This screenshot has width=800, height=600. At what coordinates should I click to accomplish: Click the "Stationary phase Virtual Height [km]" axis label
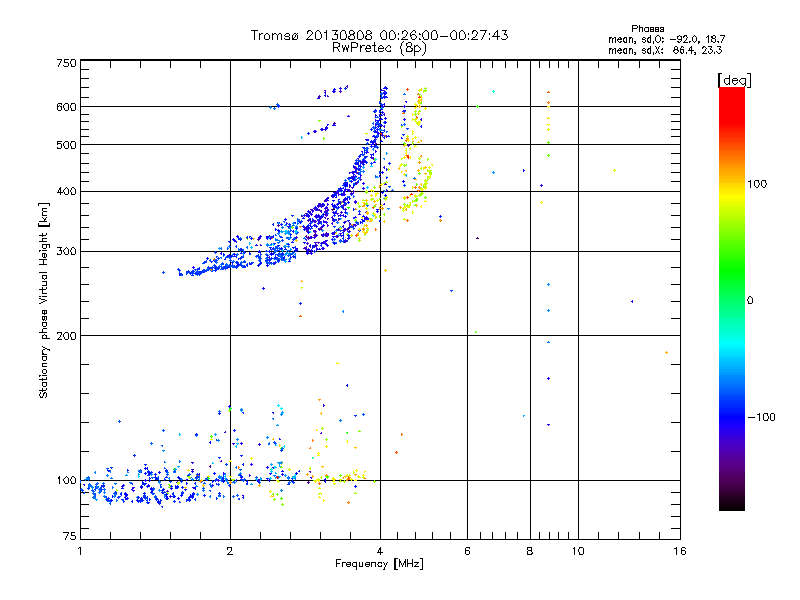pos(44,301)
